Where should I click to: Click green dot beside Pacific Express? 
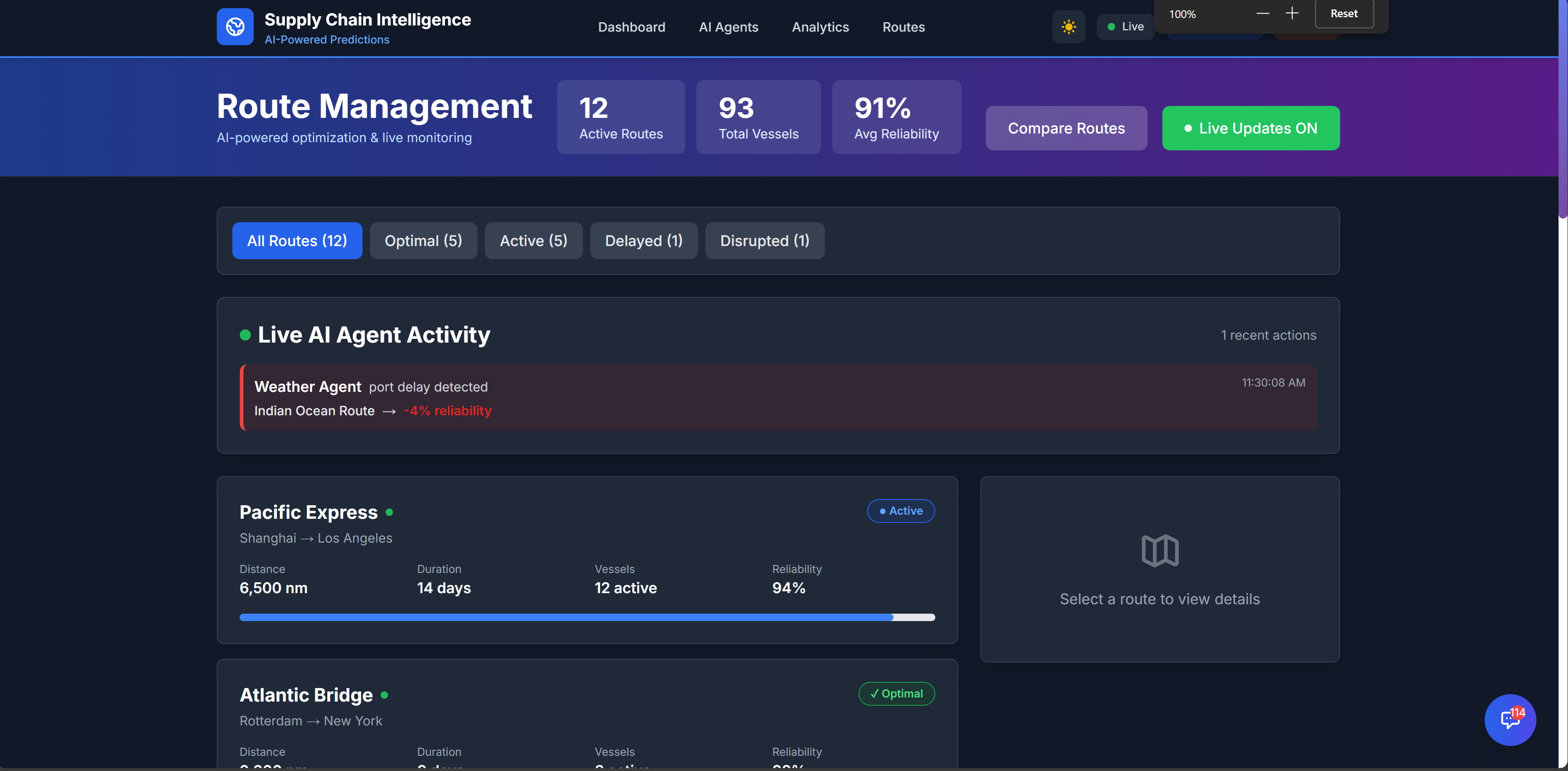coord(390,513)
